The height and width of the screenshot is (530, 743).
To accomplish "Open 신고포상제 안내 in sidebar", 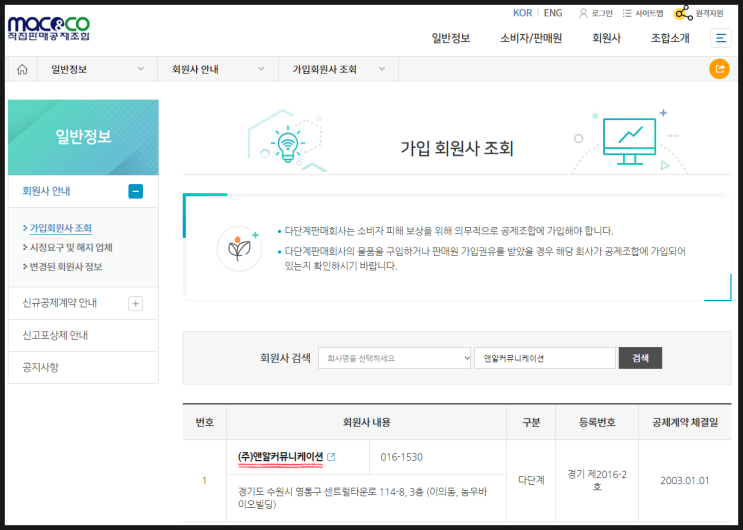I will pos(55,336).
